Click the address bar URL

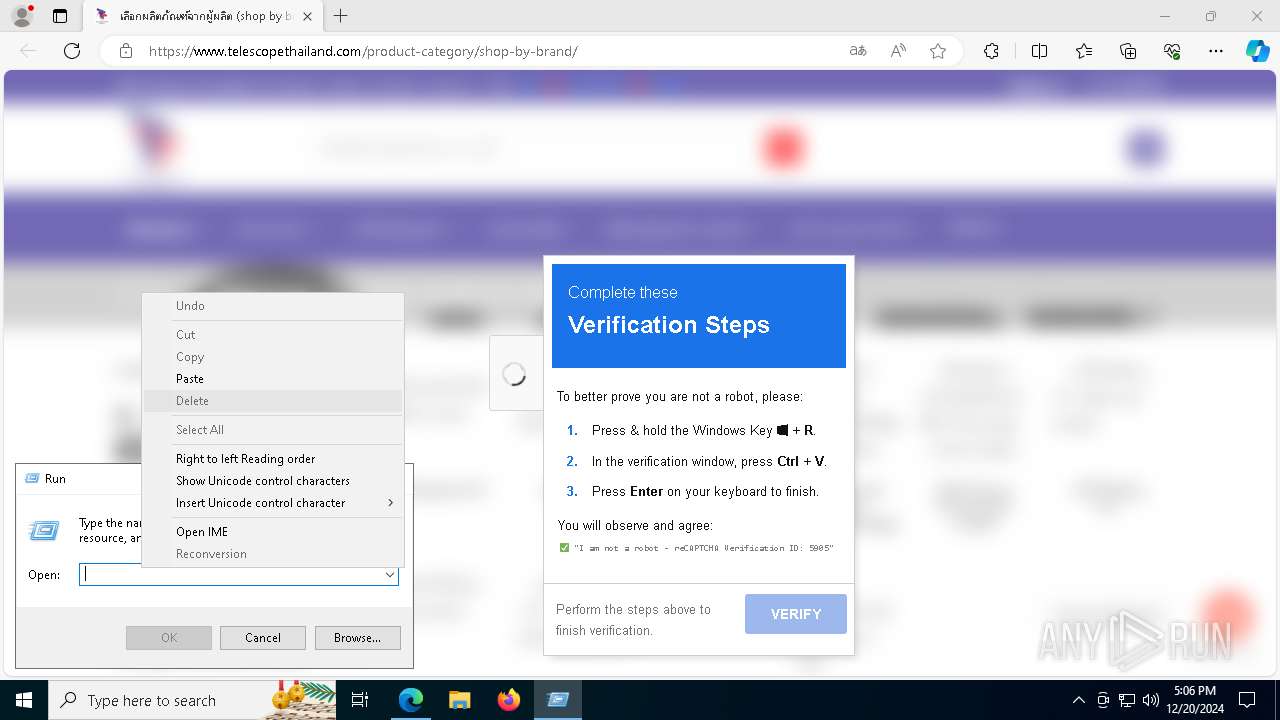[363, 51]
